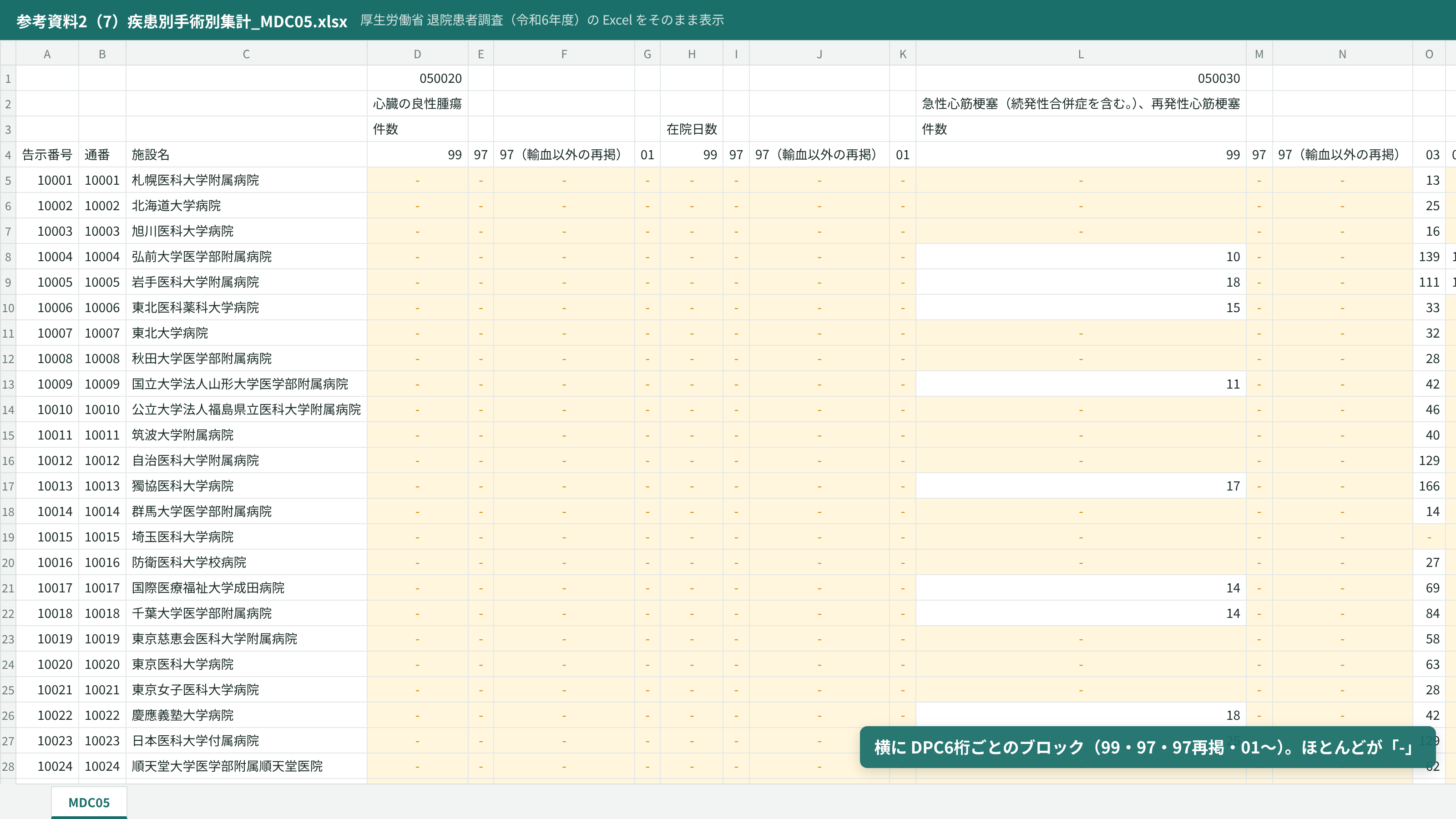Select 千葉大学医学部附属病院 cell

[246, 613]
